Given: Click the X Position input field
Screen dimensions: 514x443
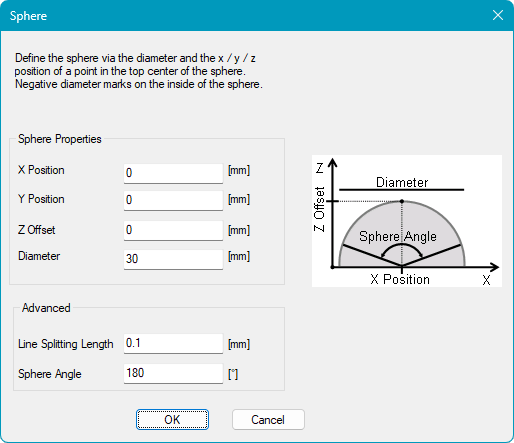Looking at the screenshot, I should [173, 173].
